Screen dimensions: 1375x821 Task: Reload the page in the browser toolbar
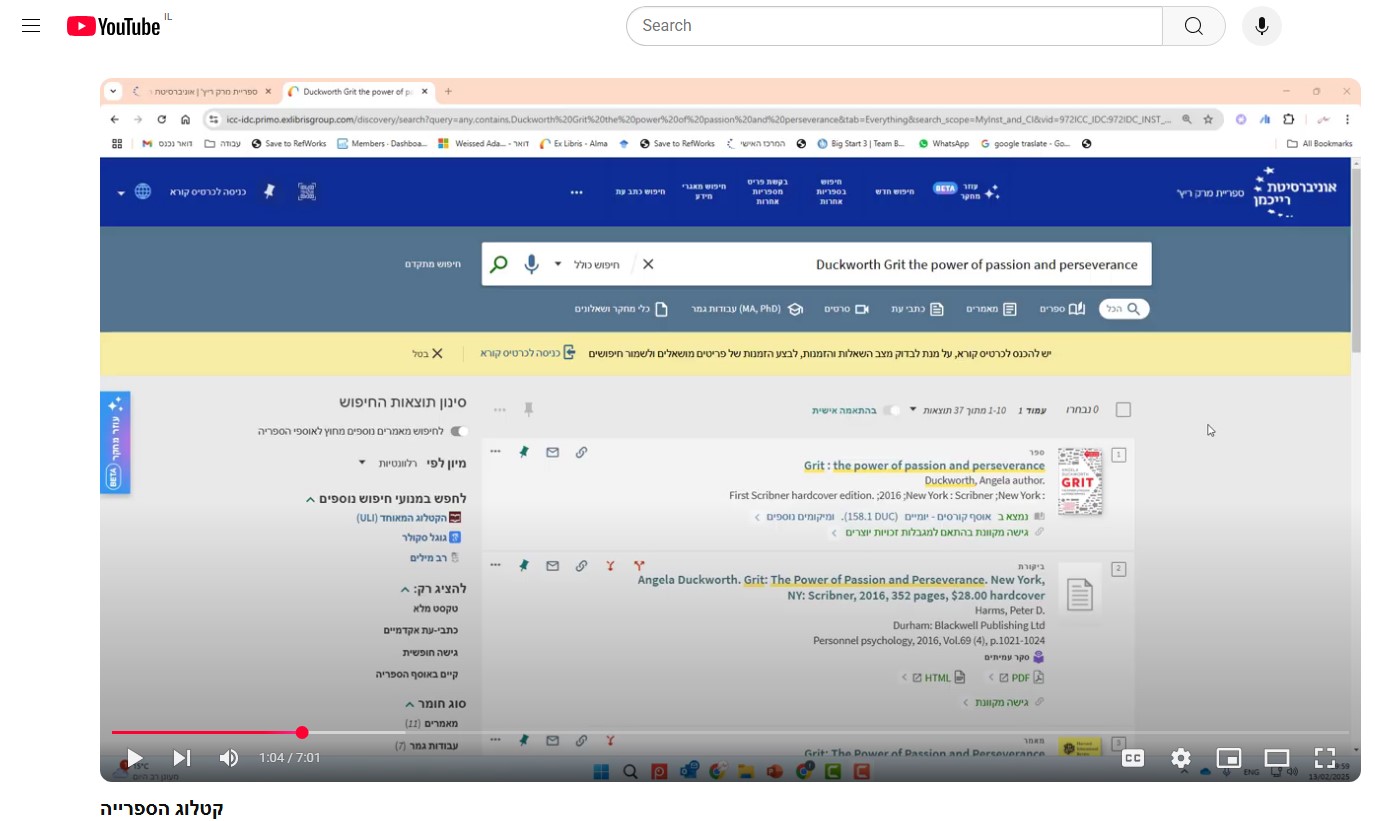[162, 119]
